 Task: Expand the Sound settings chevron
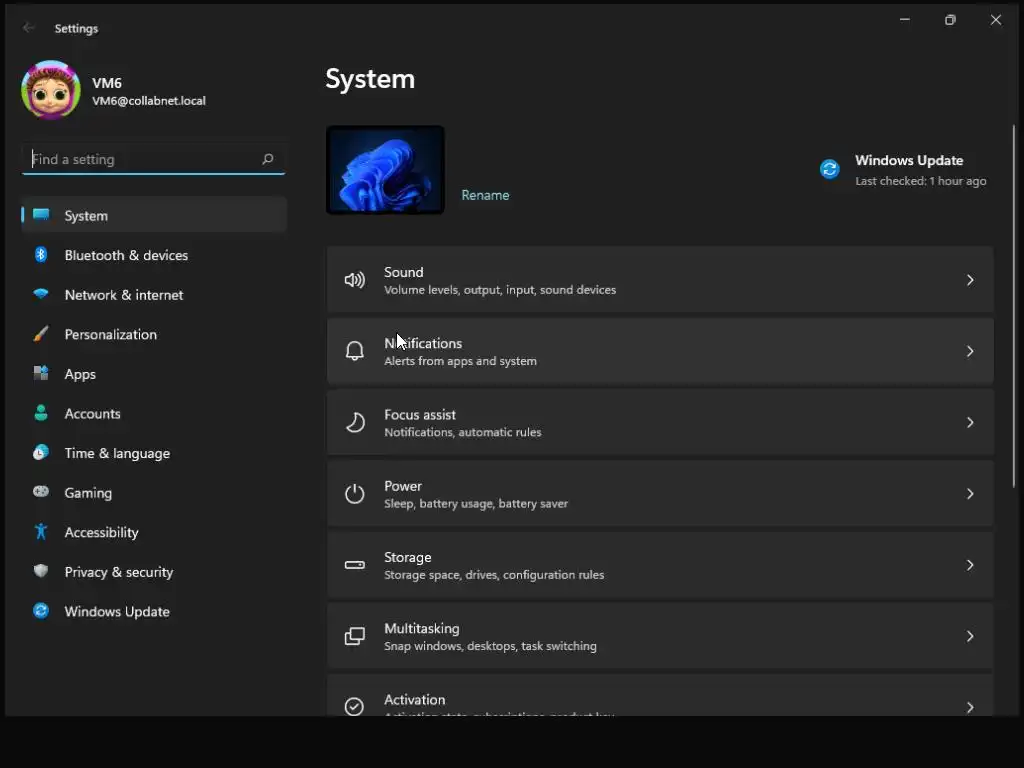click(x=969, y=280)
